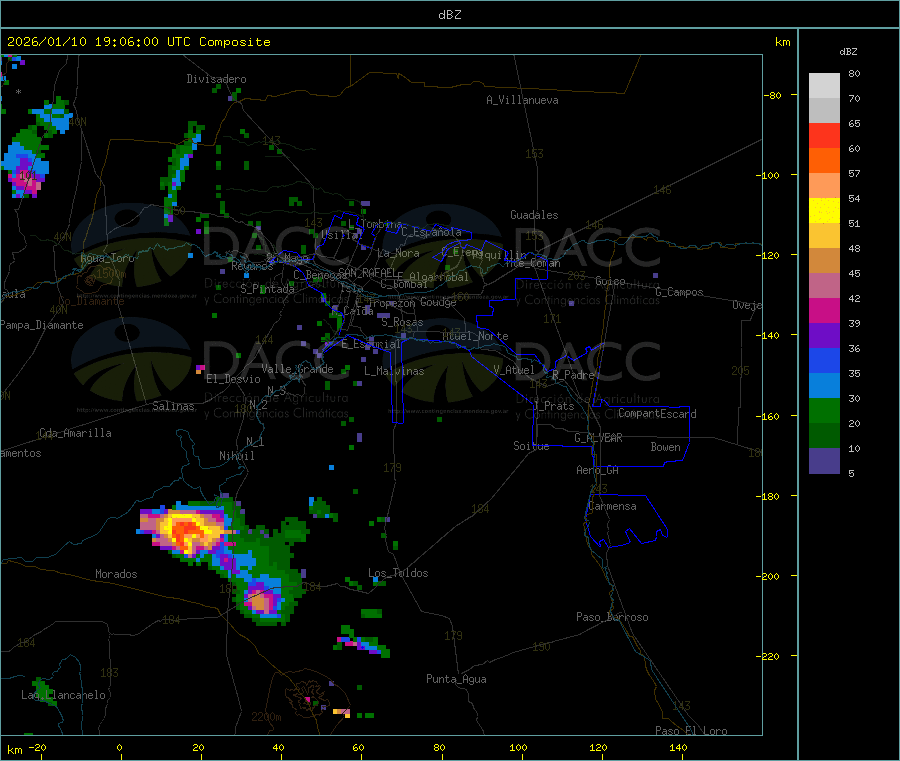The height and width of the screenshot is (761, 900).
Task: Click the Bowen label
Action: point(666,447)
